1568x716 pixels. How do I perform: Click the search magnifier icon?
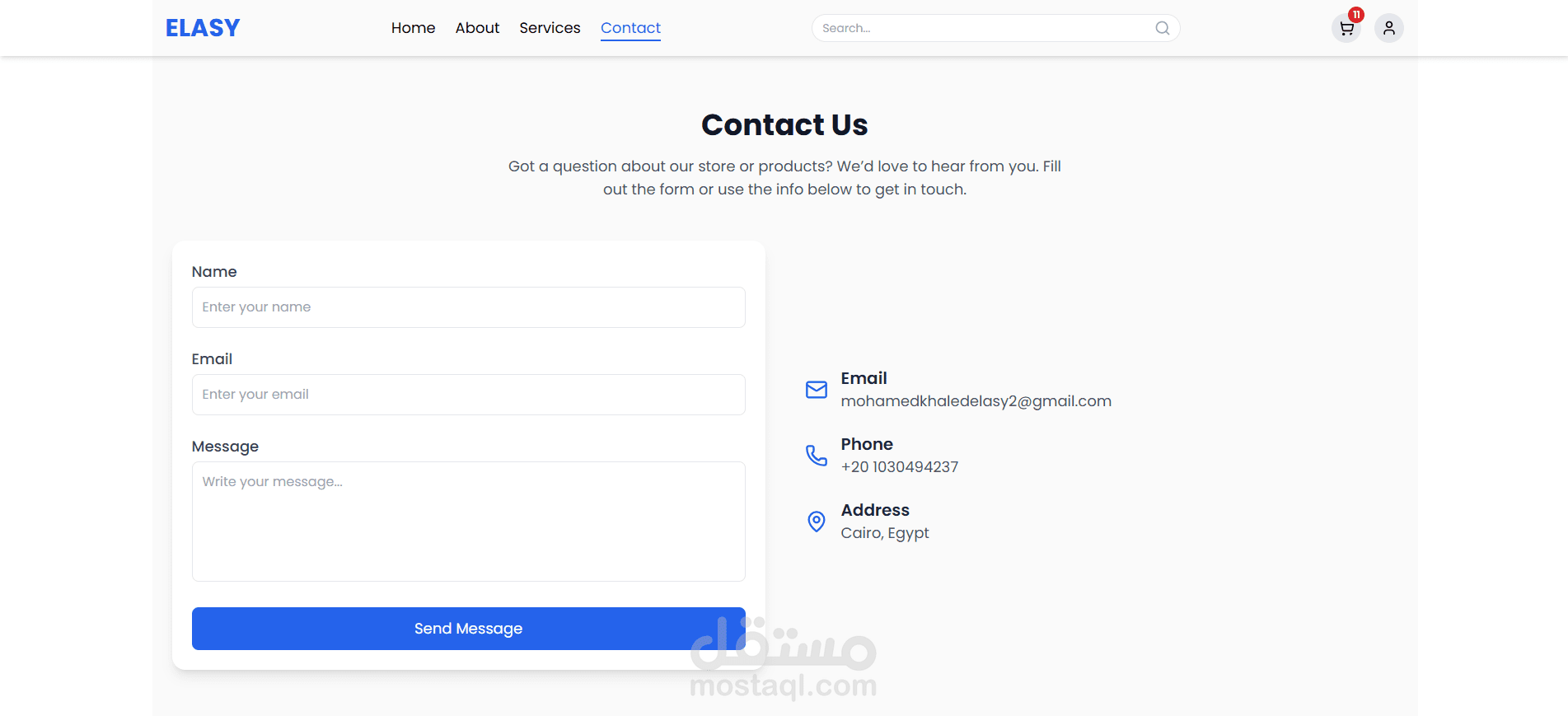point(1162,28)
